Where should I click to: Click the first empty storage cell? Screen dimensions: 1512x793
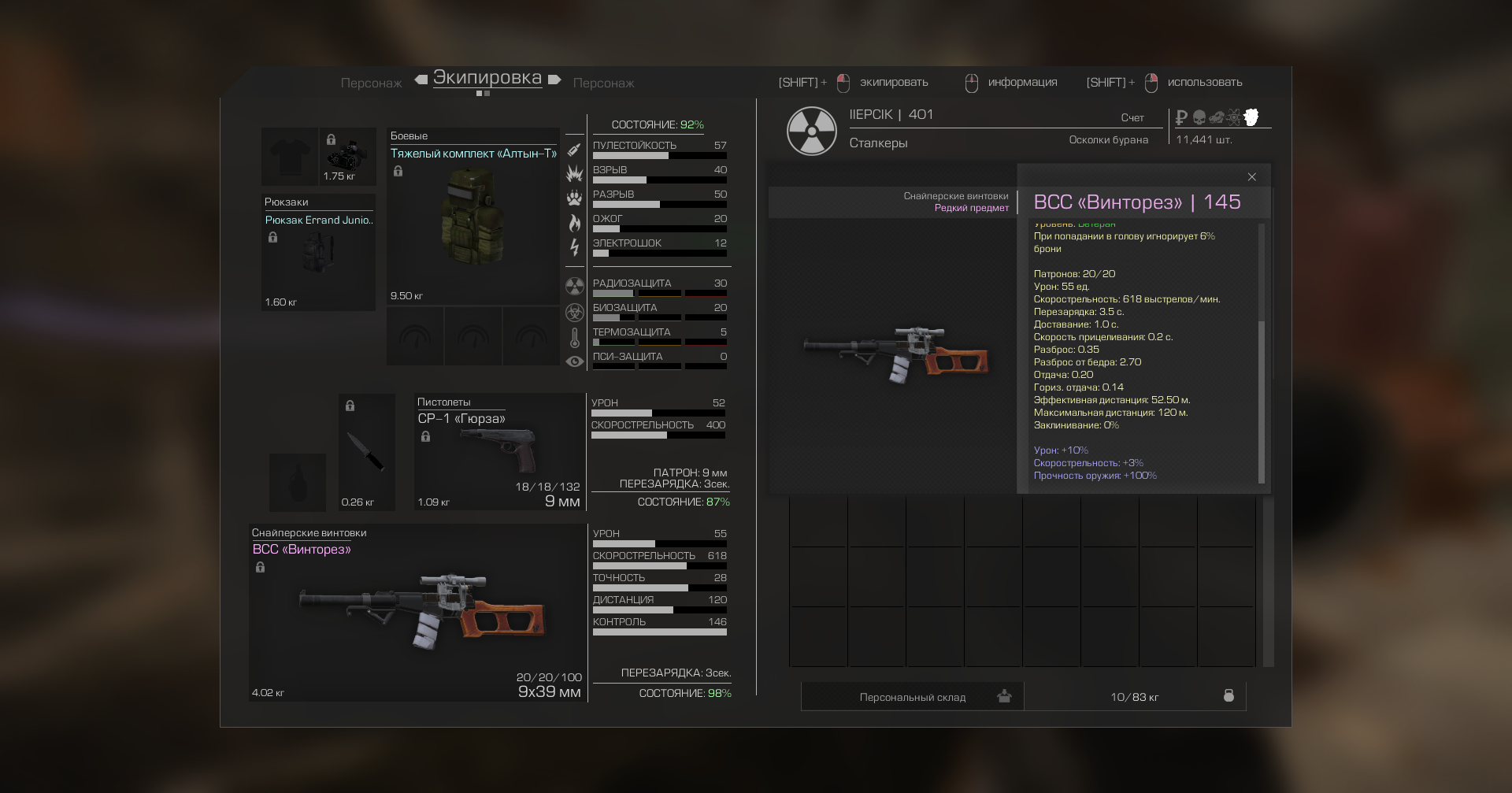818,521
